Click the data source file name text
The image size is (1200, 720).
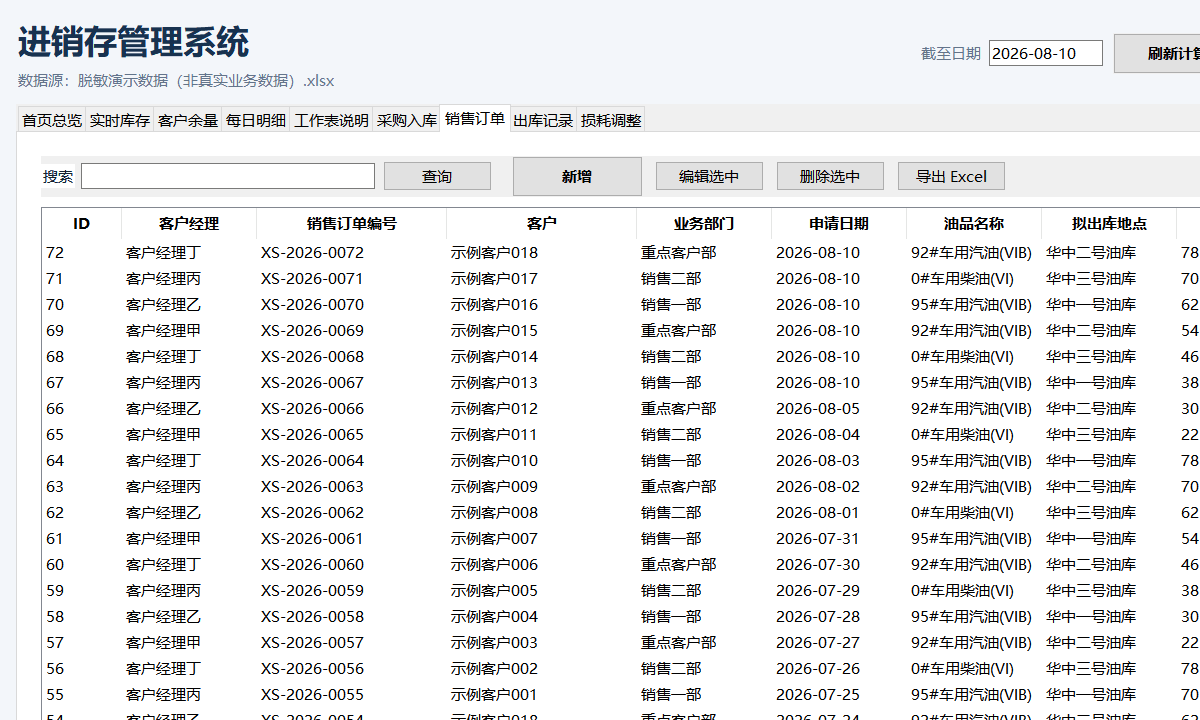click(x=206, y=81)
